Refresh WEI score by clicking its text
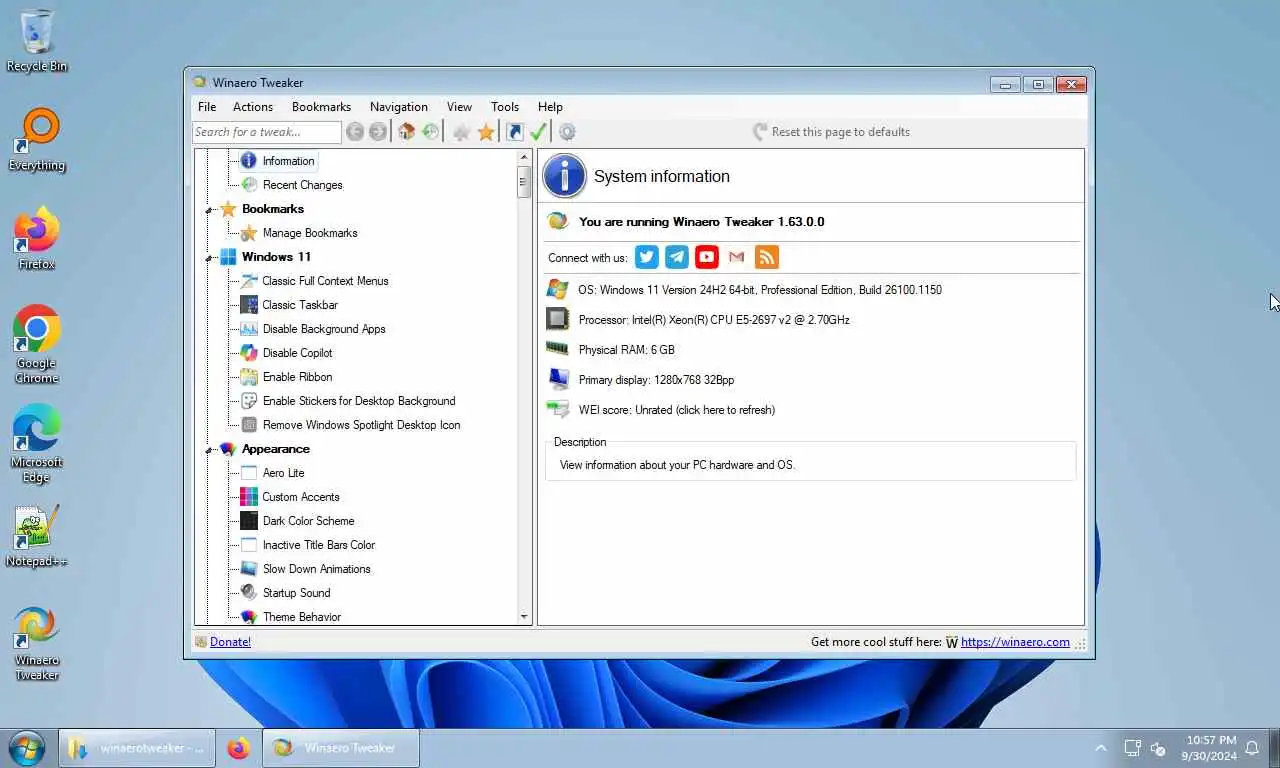Image resolution: width=1280 pixels, height=768 pixels. (x=676, y=410)
